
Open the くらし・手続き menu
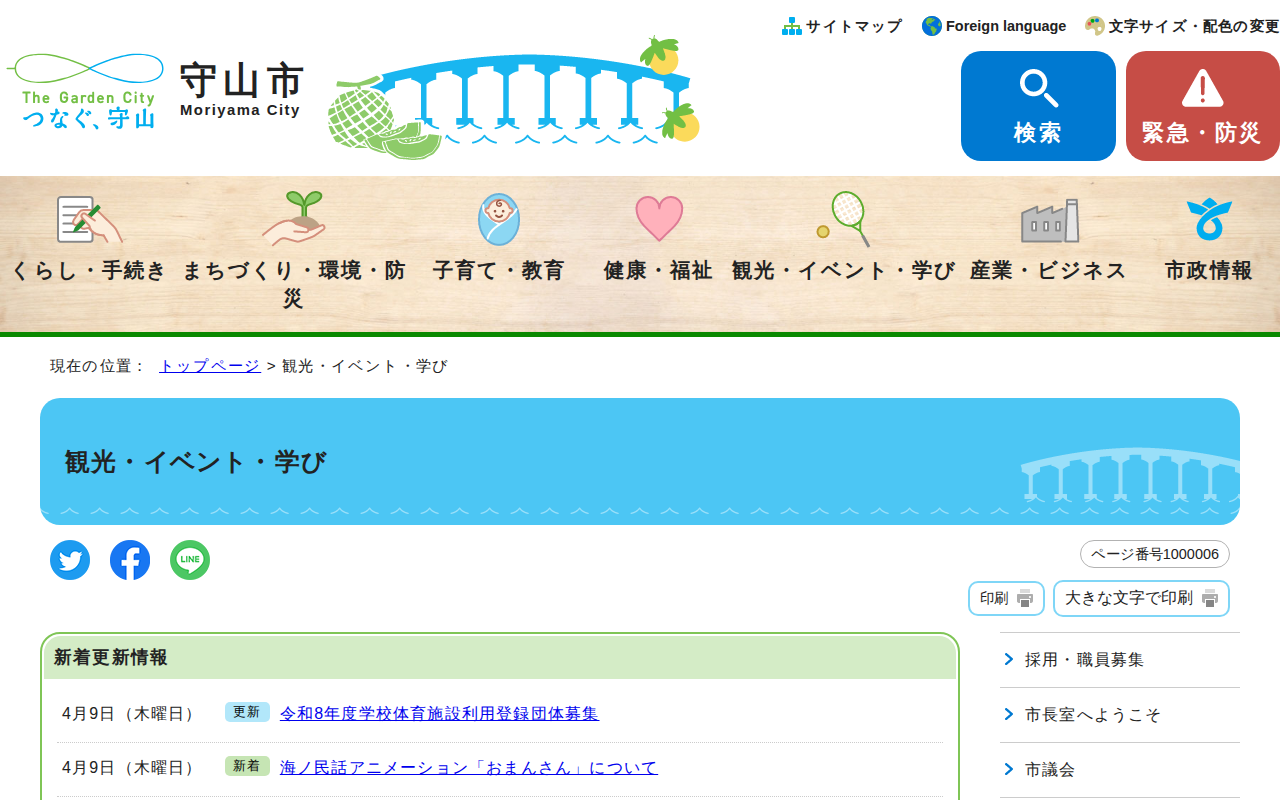[89, 270]
